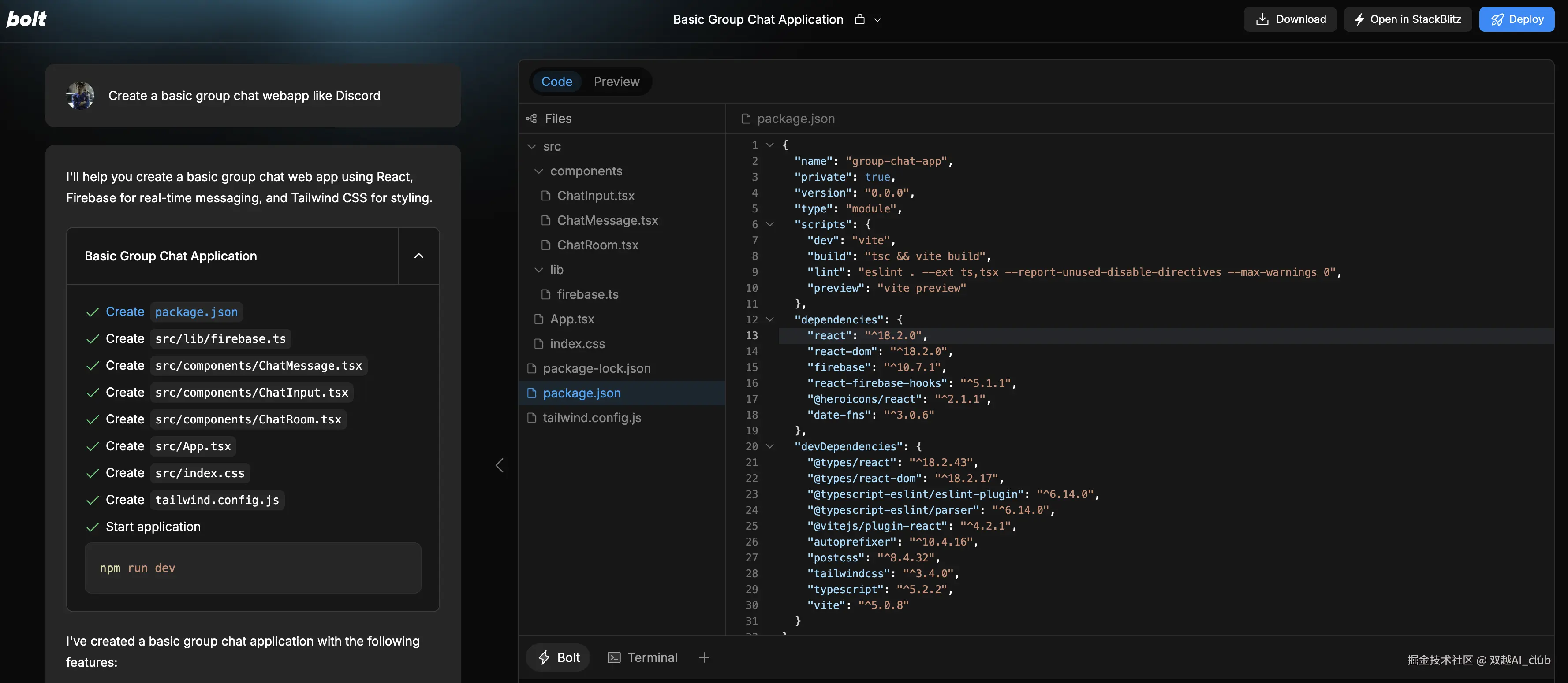Collapse the src folder
The height and width of the screenshot is (683, 1568).
pyautogui.click(x=532, y=147)
